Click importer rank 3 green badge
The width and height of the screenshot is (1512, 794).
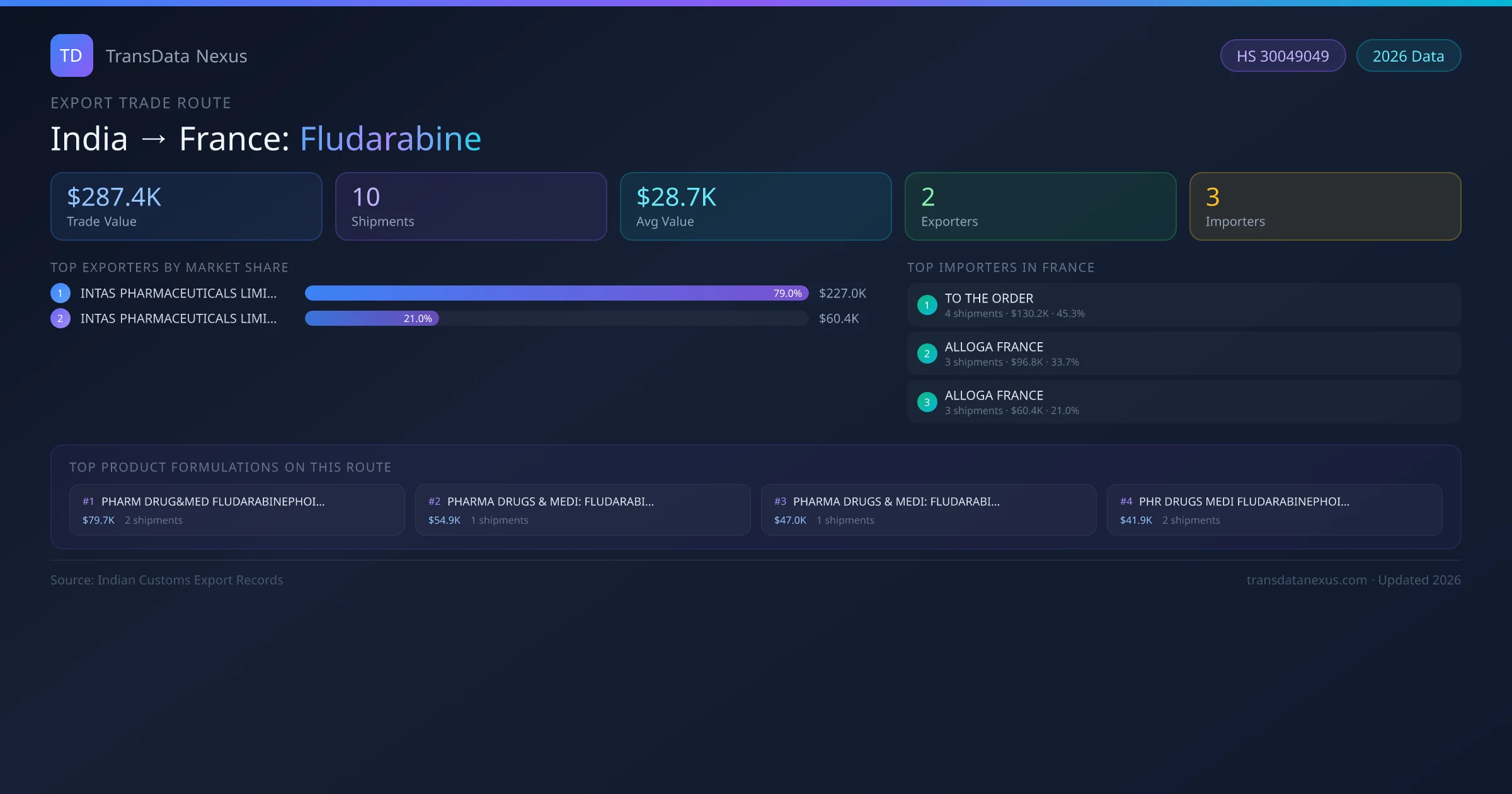pyautogui.click(x=927, y=402)
